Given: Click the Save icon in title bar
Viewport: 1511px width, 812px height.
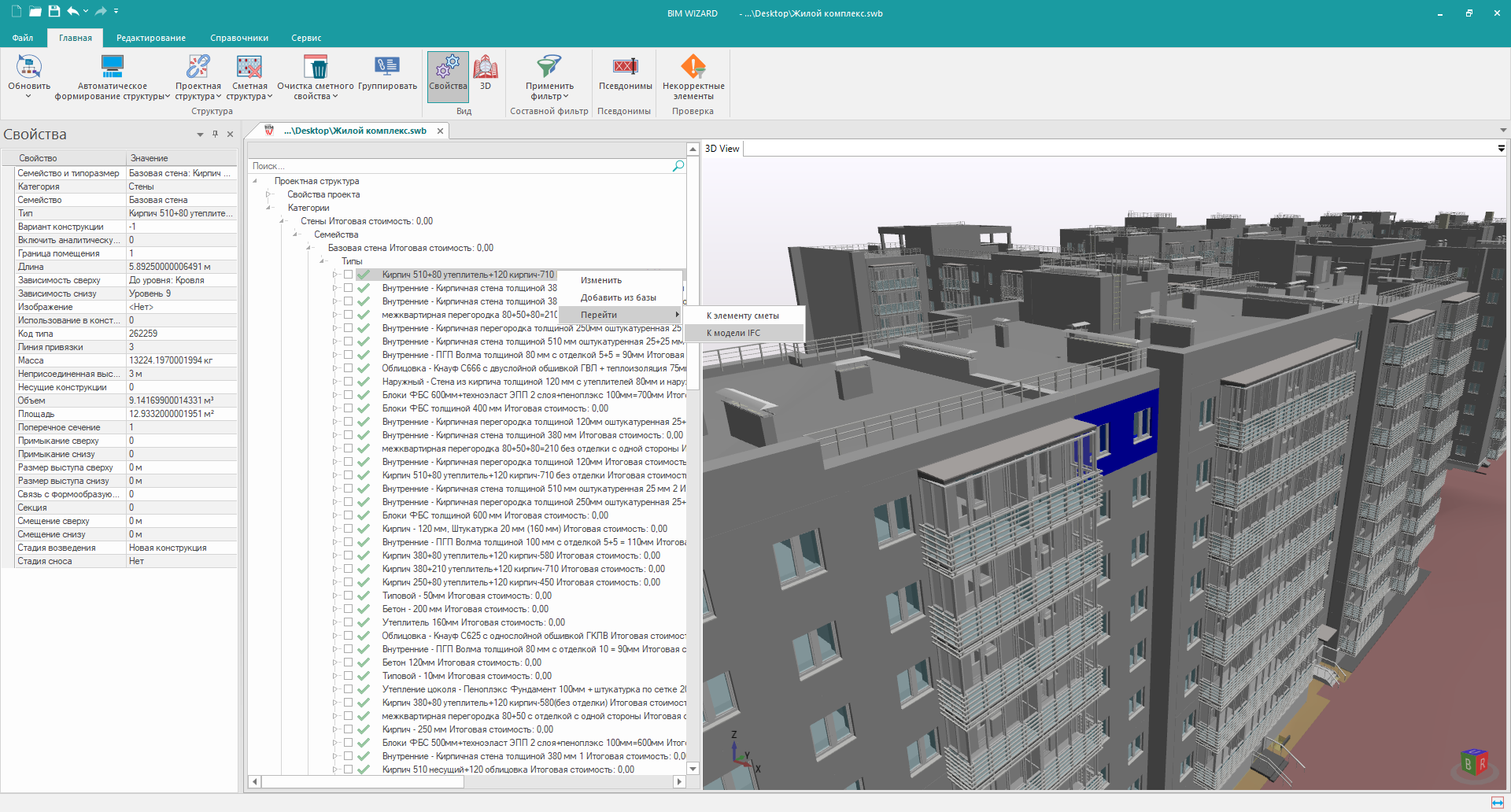Looking at the screenshot, I should tap(54, 12).
